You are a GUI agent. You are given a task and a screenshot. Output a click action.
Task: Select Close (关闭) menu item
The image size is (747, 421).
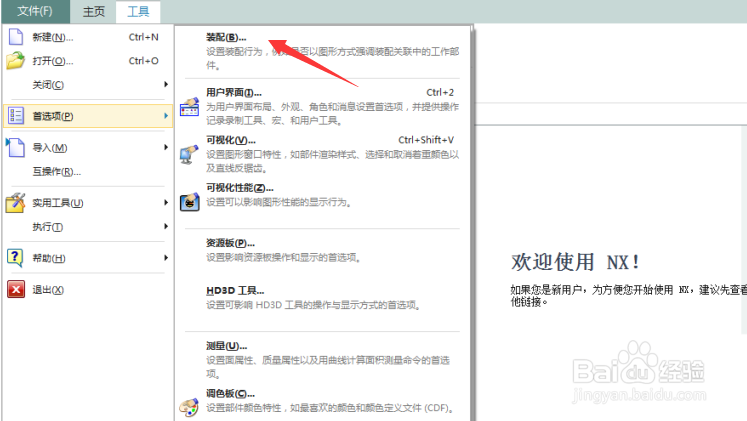88,84
